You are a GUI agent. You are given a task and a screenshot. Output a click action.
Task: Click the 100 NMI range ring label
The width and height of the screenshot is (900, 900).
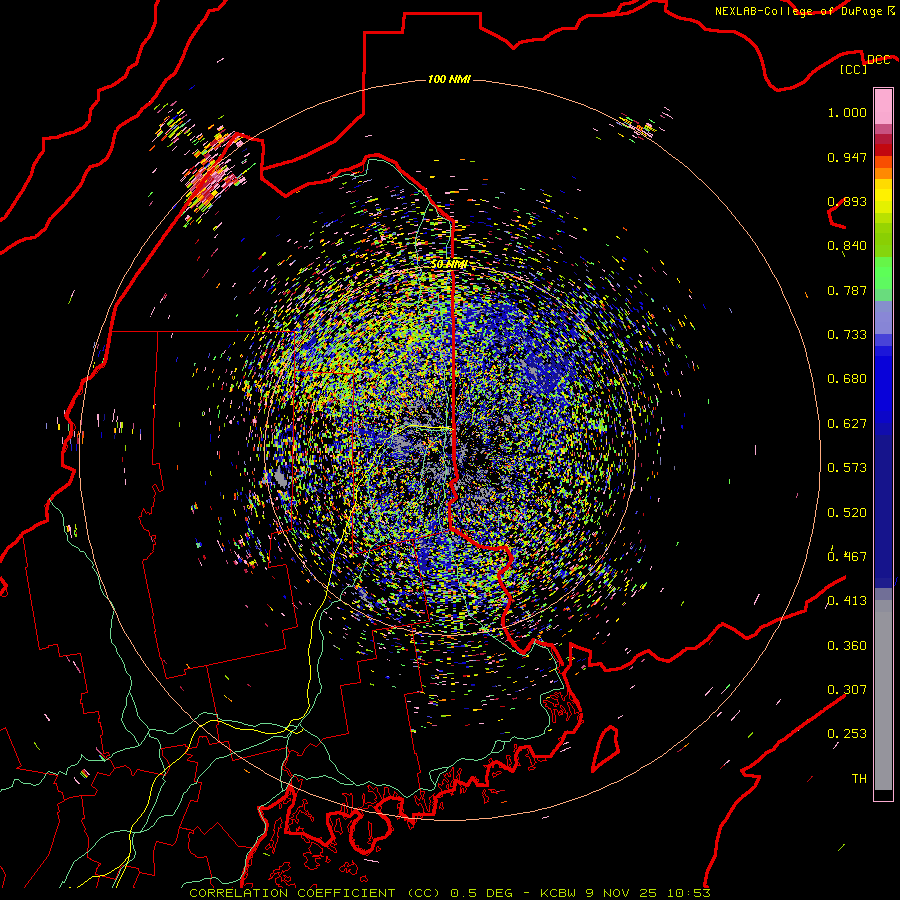tap(449, 79)
